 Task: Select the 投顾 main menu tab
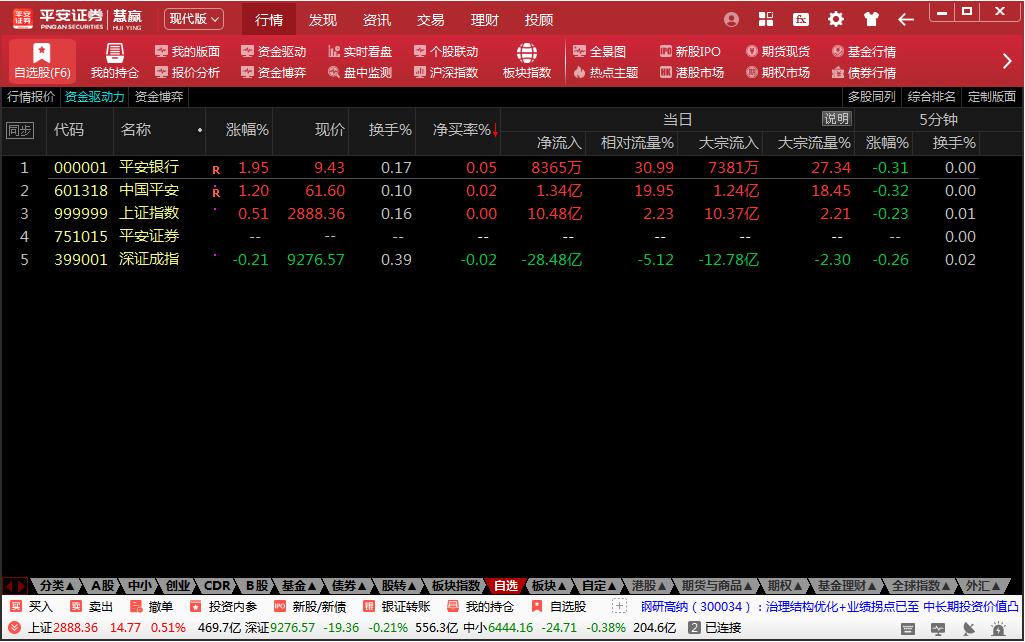tap(539, 20)
